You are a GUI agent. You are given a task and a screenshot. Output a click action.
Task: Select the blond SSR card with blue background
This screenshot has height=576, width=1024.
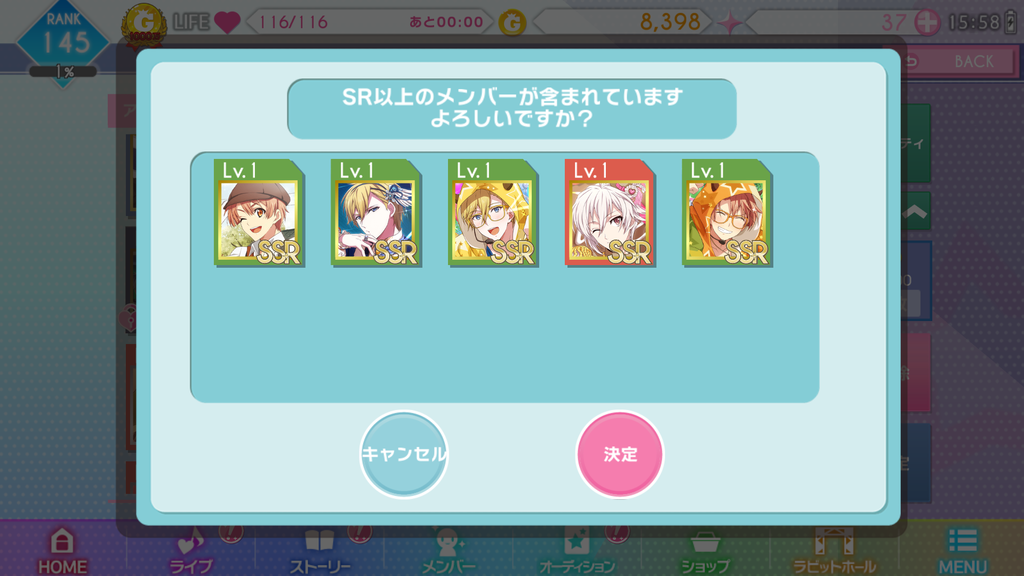click(x=376, y=213)
